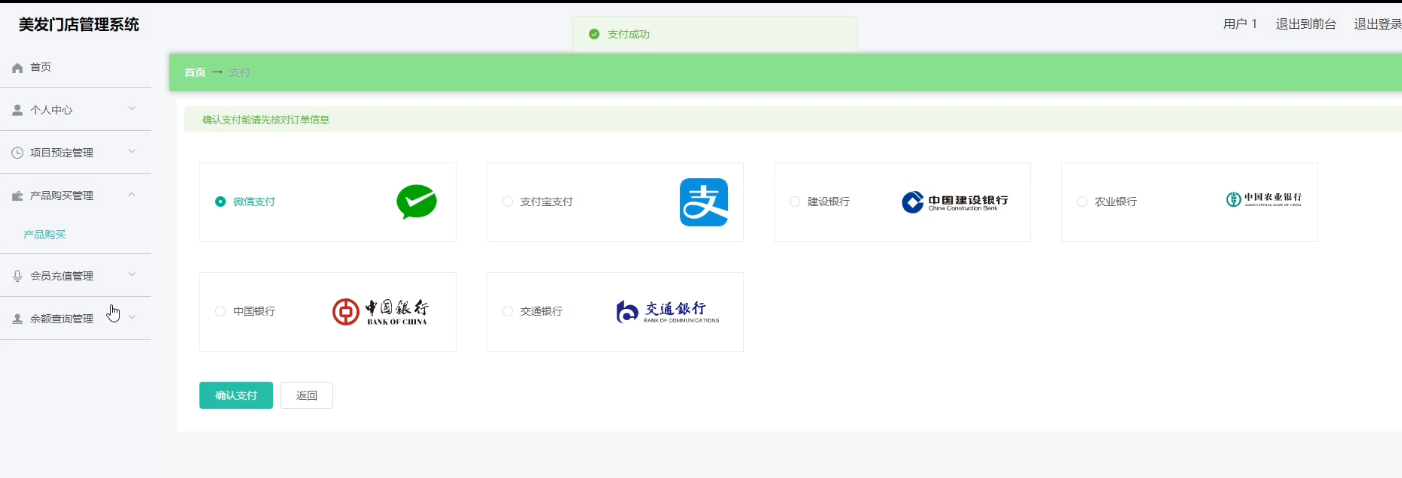The width and height of the screenshot is (1402, 478).
Task: Open the 会员充值管理 sidebar menu
Action: [x=75, y=276]
